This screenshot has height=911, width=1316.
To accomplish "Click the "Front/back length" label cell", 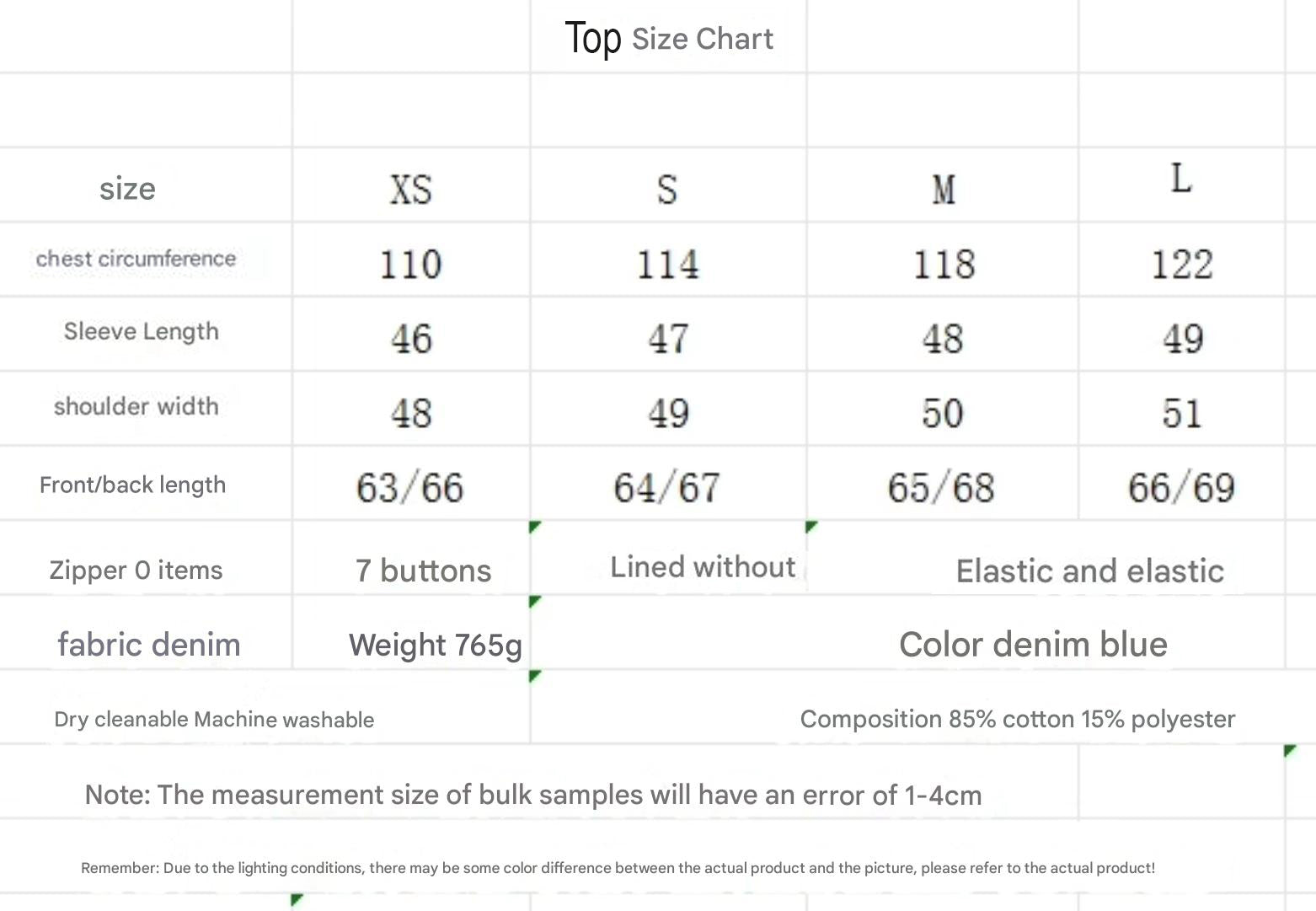I will coord(132,485).
